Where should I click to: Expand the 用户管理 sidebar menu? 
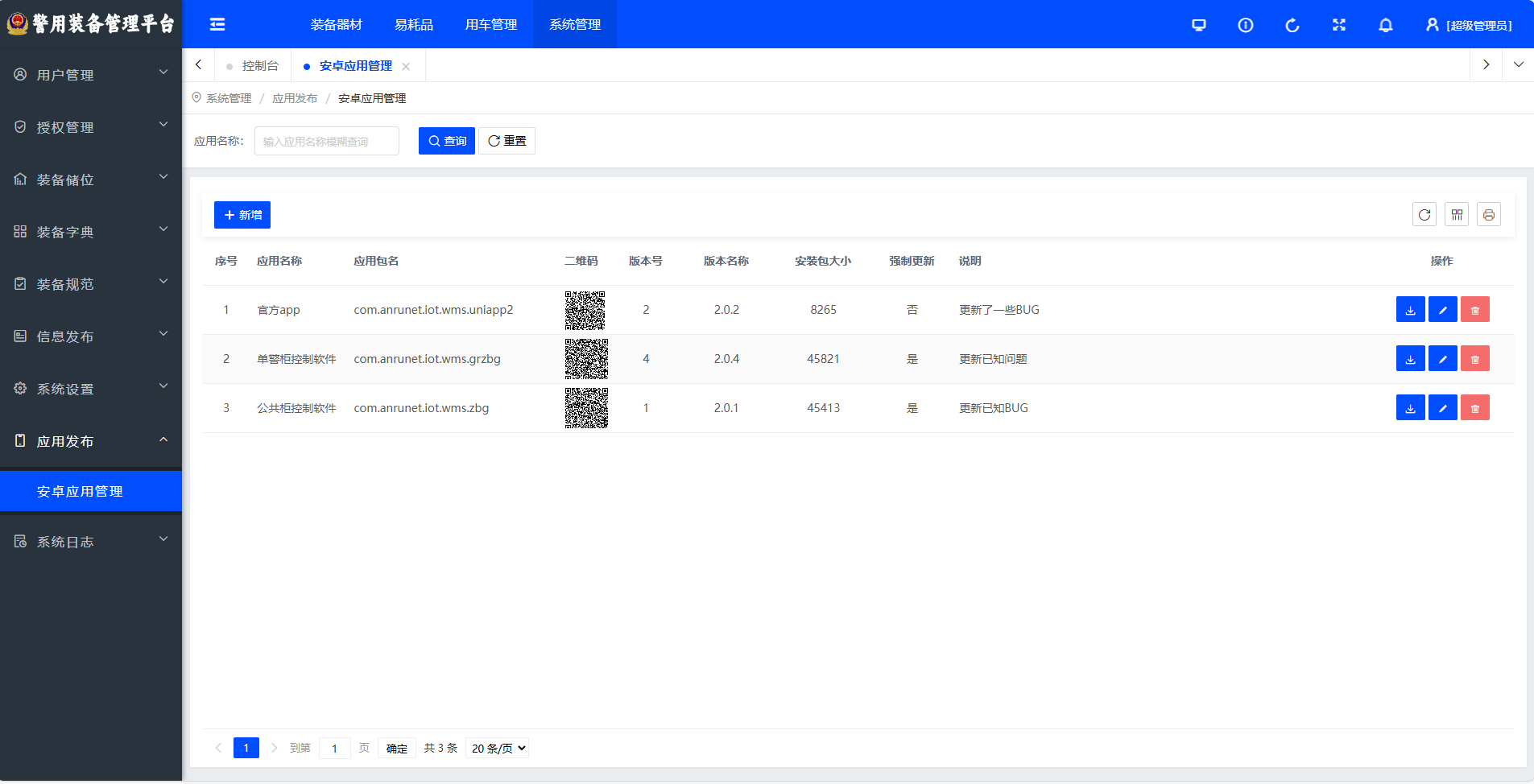pos(90,75)
